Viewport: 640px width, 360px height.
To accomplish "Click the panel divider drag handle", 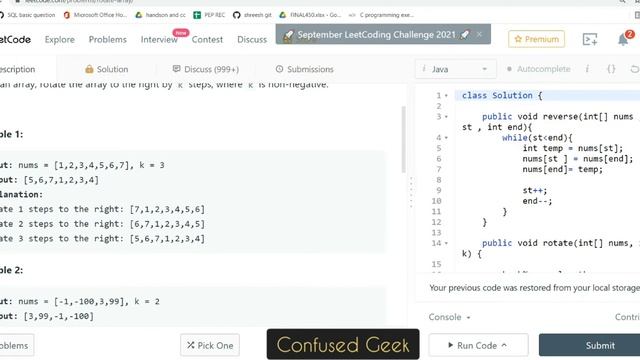I will pos(411,192).
